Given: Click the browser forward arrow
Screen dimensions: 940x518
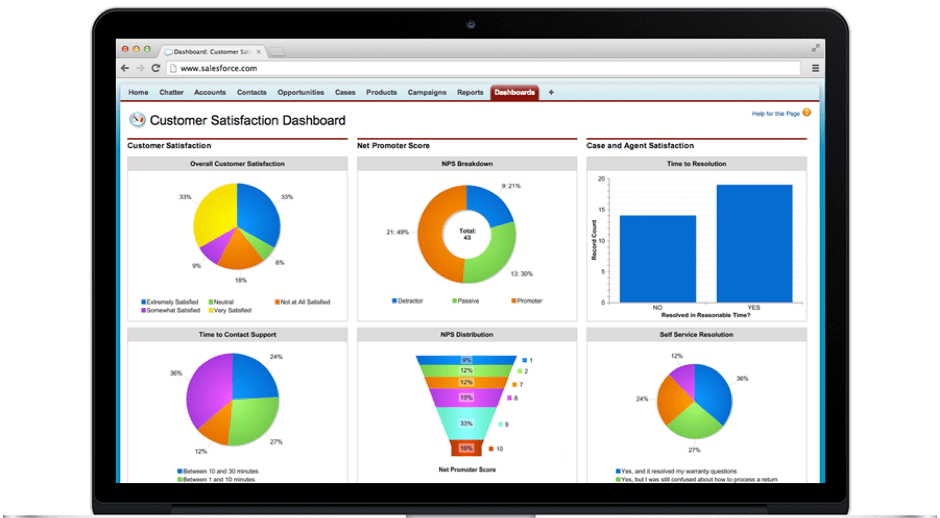Looking at the screenshot, I should tap(140, 68).
